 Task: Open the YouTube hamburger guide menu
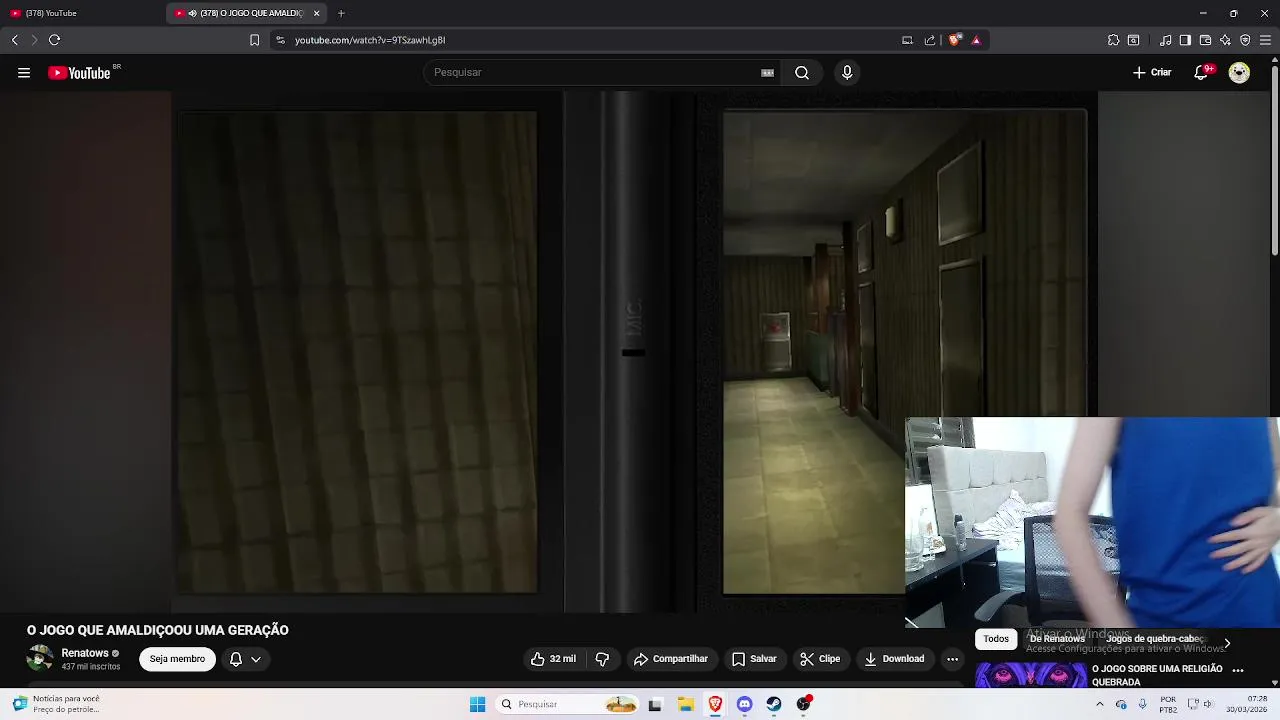point(24,72)
